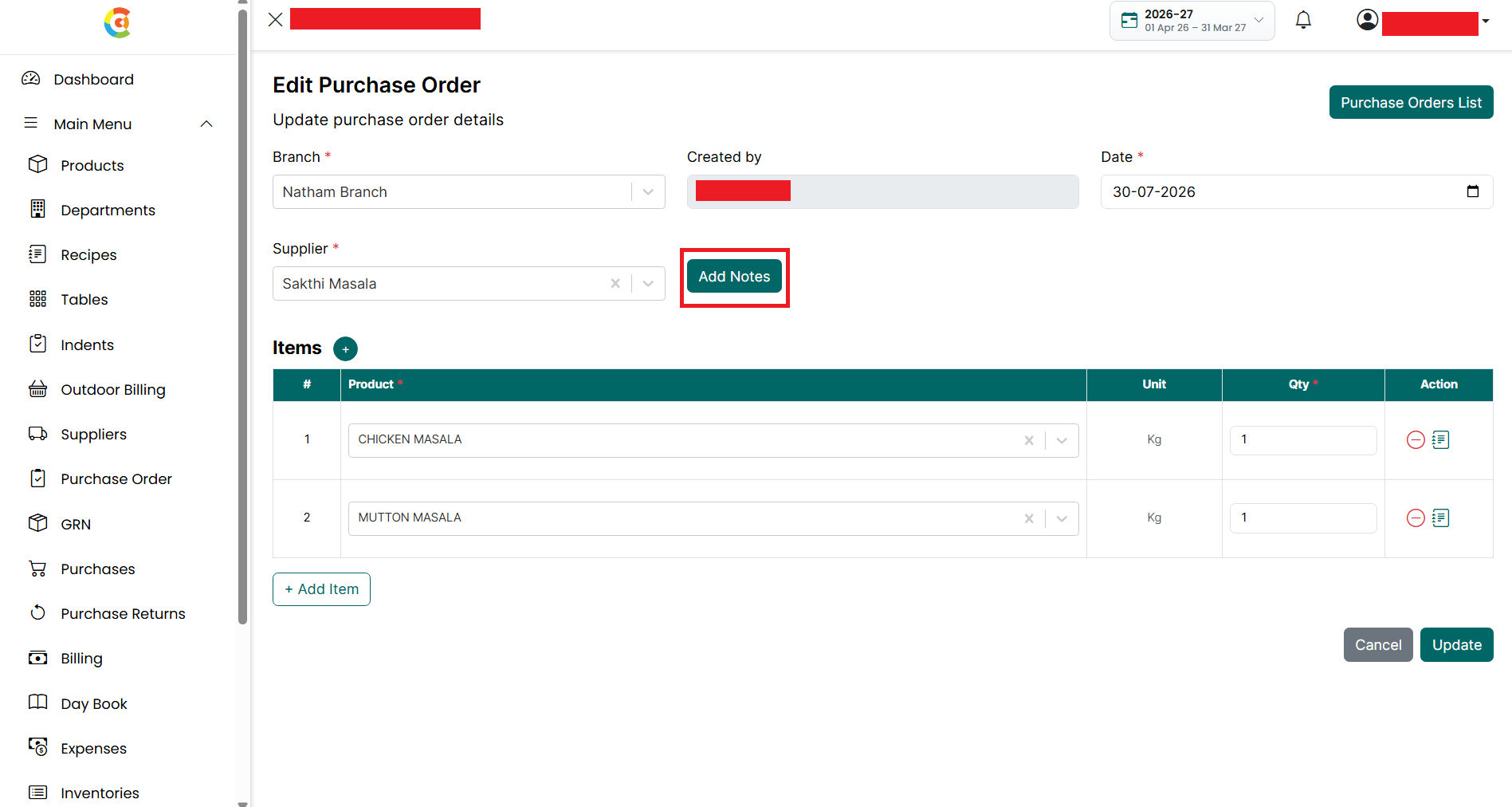Remove the CHICKEN MASALA row

tap(1416, 440)
